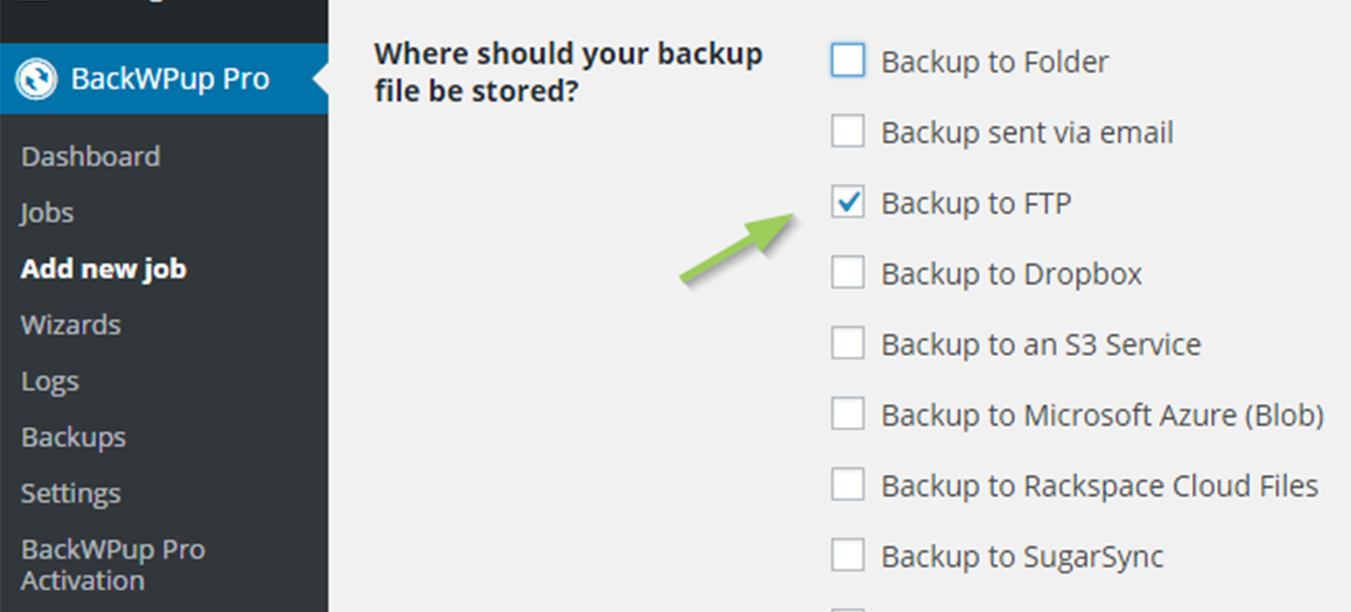Click the Backup to Dropbox label text
The width and height of the screenshot is (1351, 612).
tap(1011, 274)
